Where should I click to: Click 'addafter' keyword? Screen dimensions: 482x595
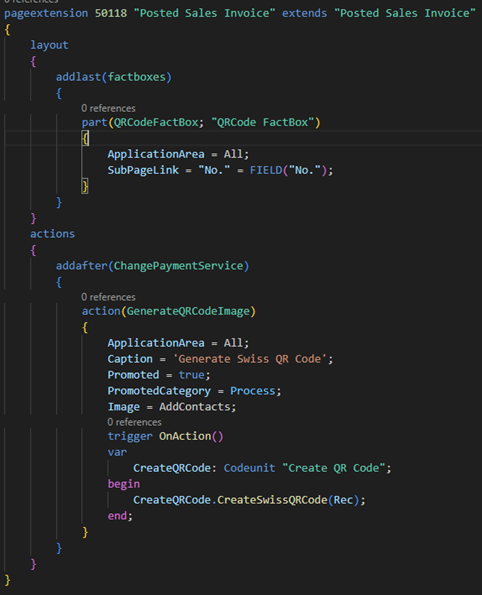point(82,266)
